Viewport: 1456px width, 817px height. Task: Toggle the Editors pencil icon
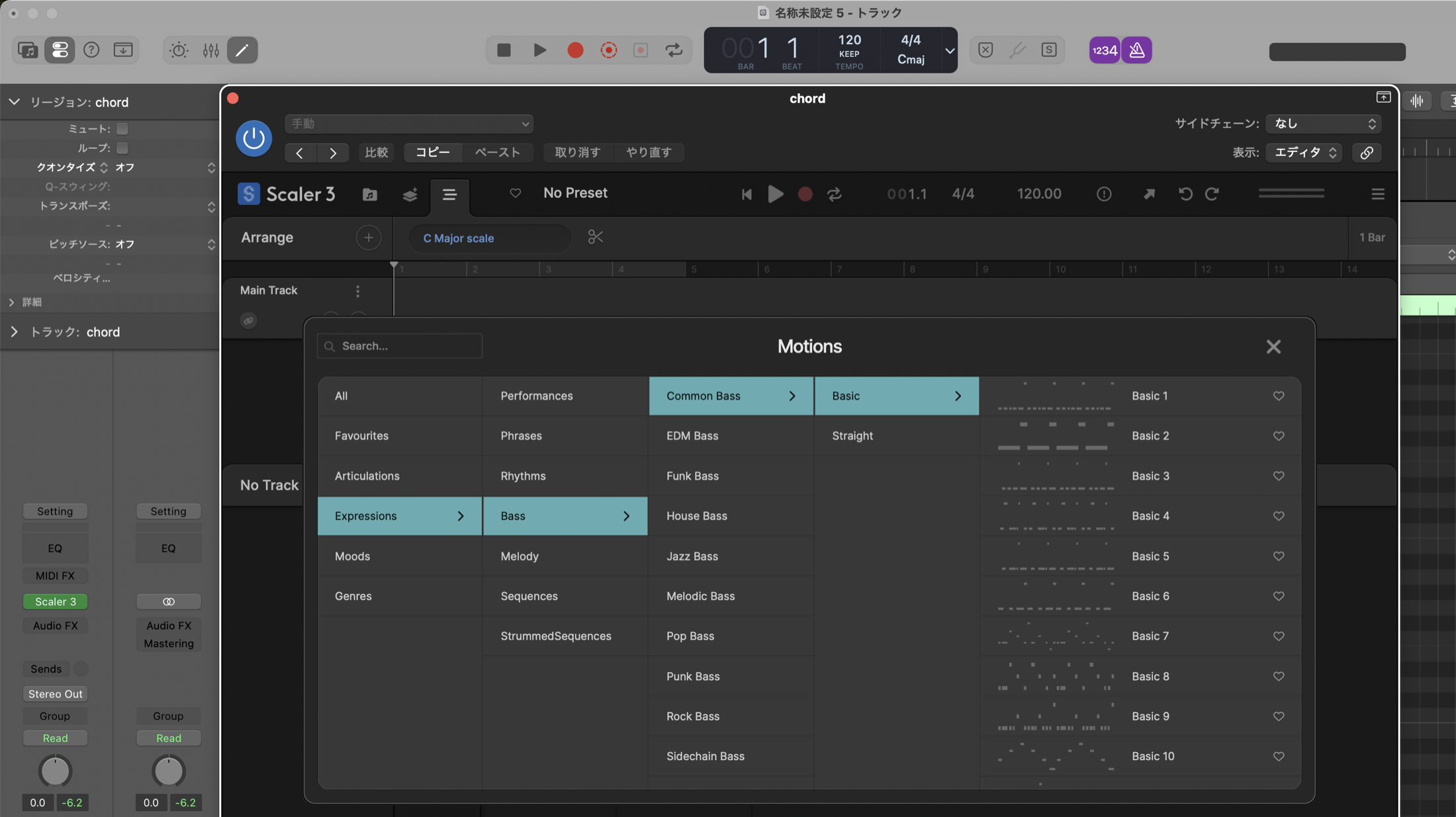(x=242, y=50)
